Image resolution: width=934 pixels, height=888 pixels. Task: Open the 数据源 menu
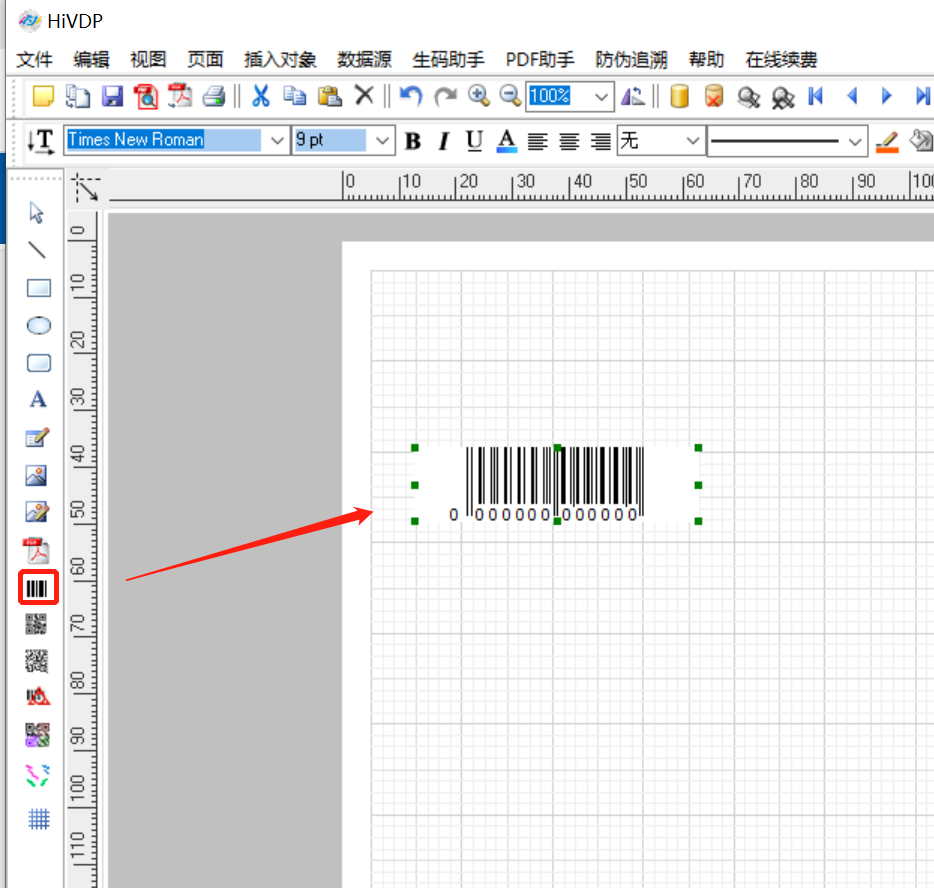click(364, 60)
